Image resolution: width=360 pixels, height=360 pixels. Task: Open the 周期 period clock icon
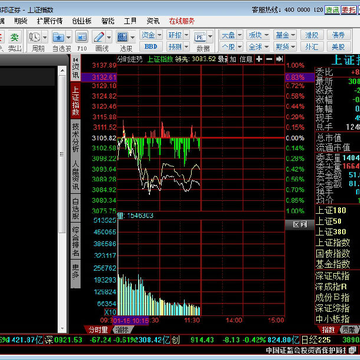click(35, 37)
